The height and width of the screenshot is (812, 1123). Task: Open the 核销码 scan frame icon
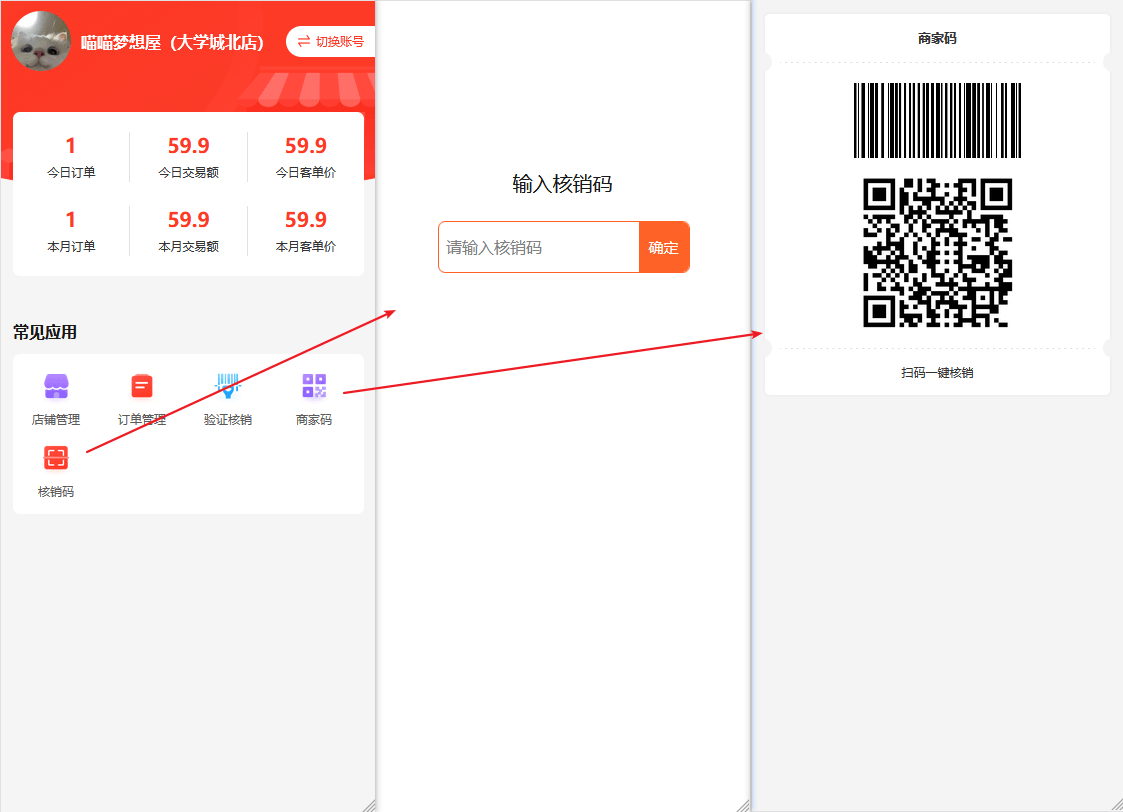[56, 458]
